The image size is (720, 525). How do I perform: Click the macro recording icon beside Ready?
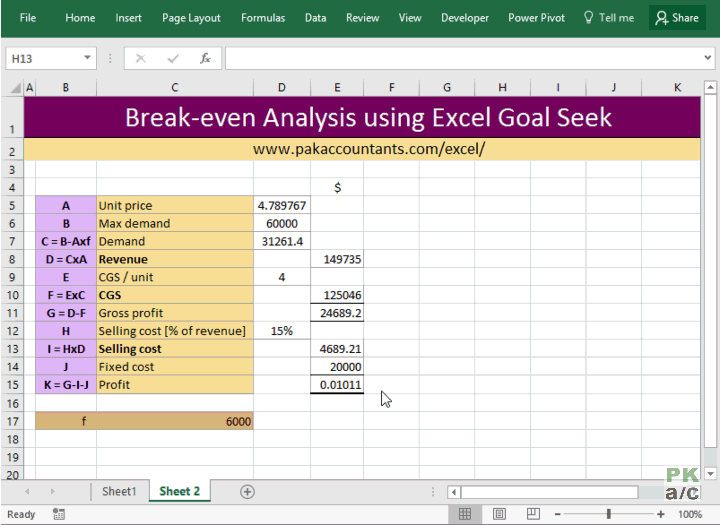coord(58,514)
